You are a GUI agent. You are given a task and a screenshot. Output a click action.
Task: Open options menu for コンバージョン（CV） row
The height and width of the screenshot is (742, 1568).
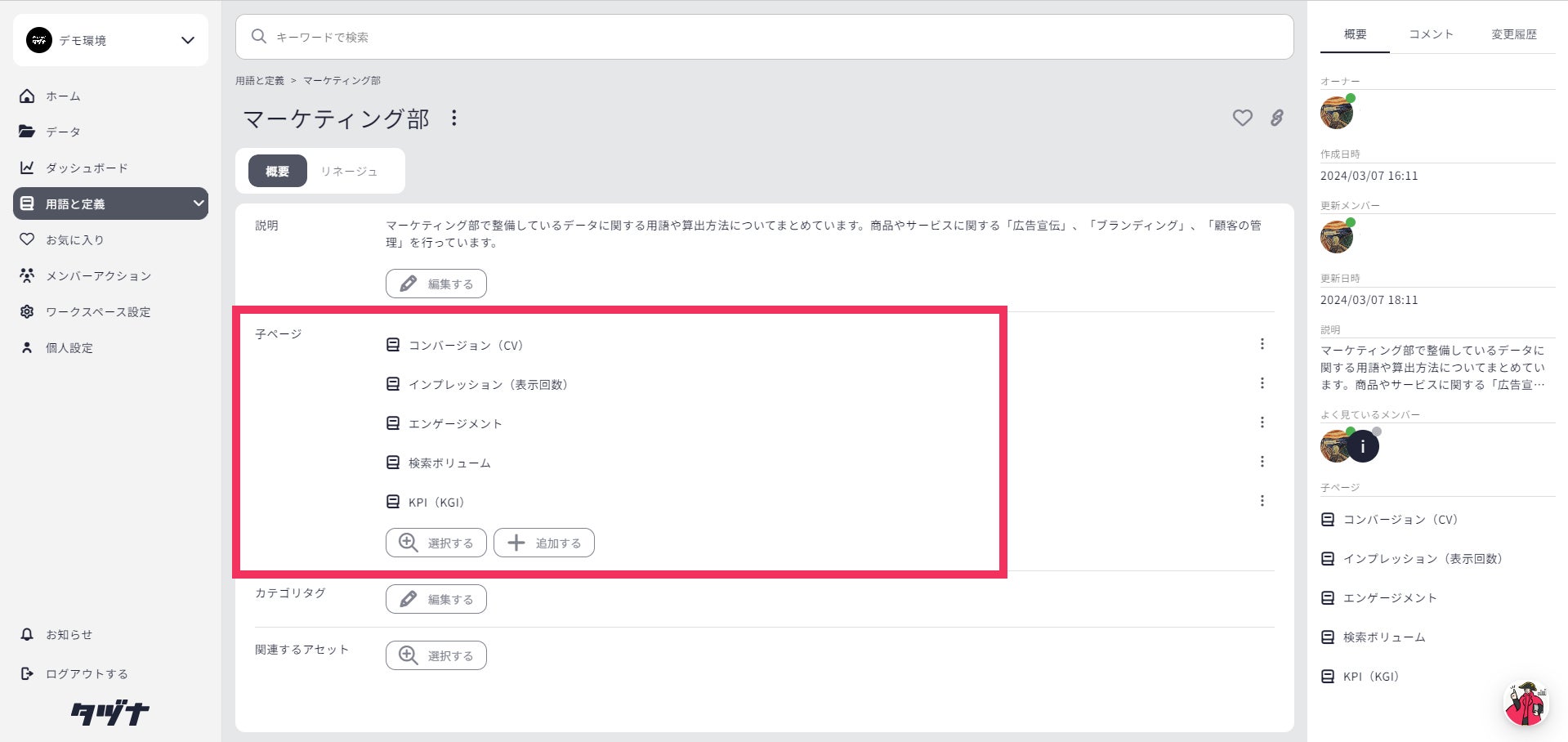click(1262, 344)
